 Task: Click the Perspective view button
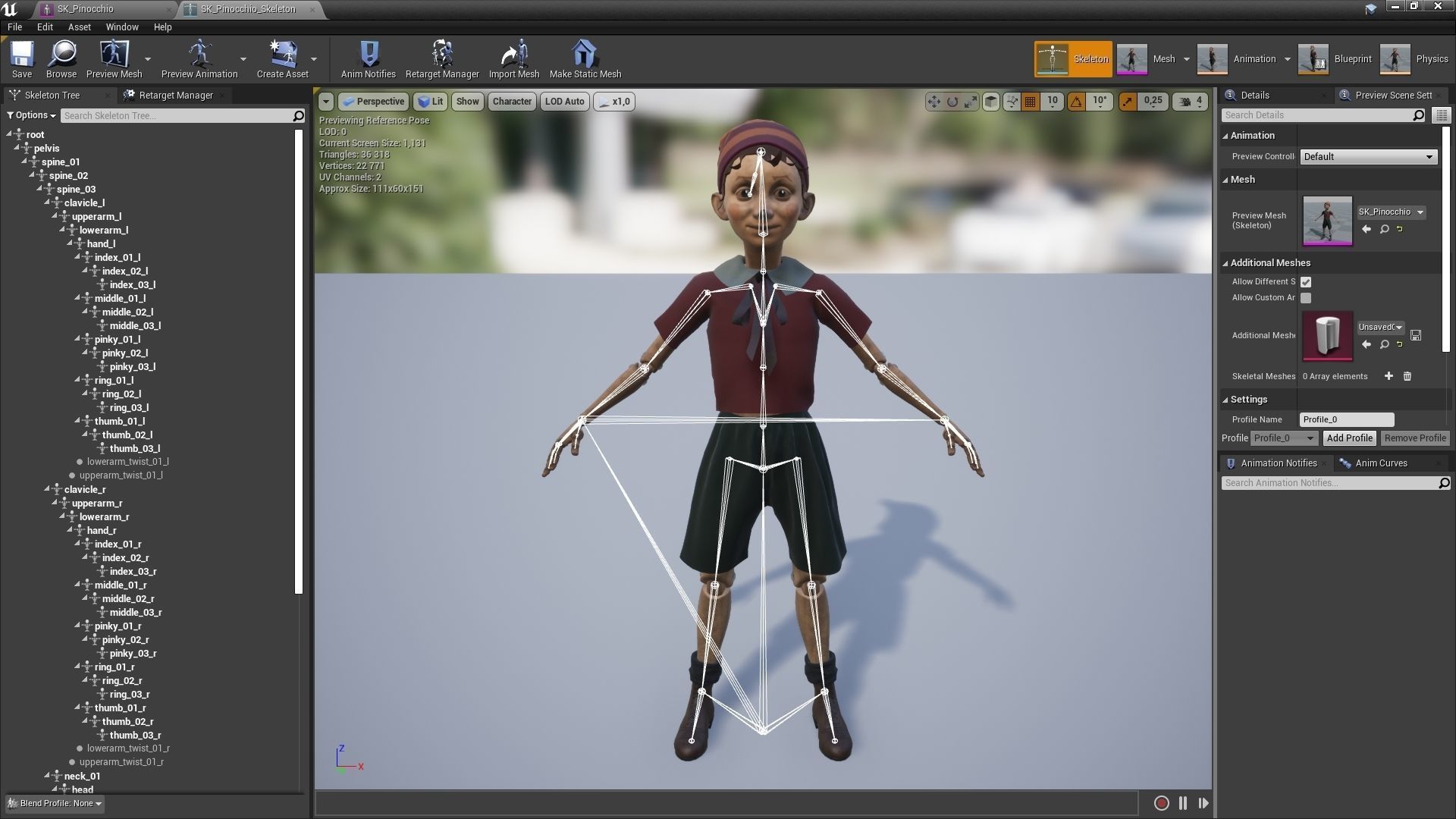pyautogui.click(x=373, y=102)
